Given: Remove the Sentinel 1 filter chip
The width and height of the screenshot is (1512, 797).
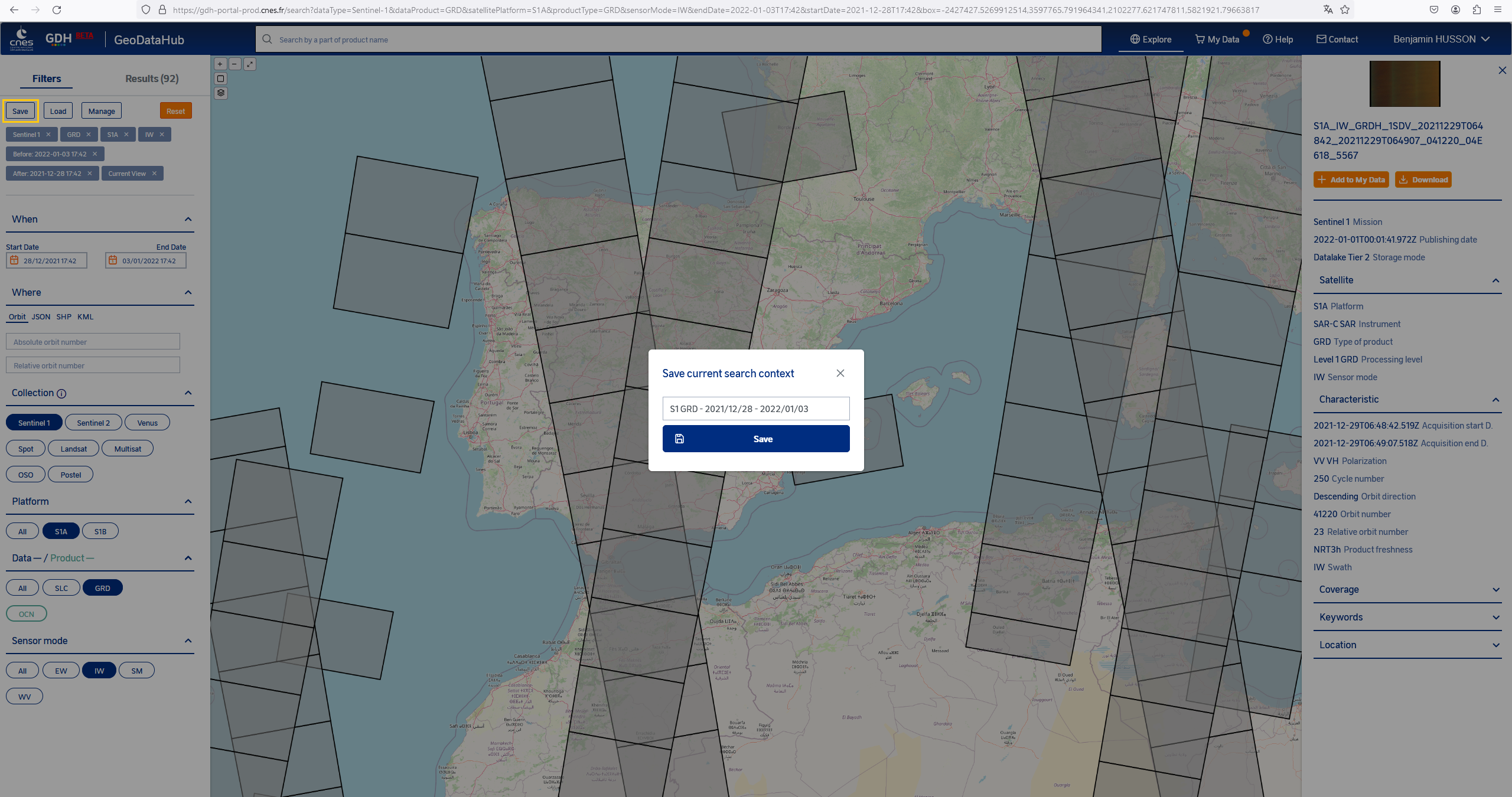Looking at the screenshot, I should point(48,135).
